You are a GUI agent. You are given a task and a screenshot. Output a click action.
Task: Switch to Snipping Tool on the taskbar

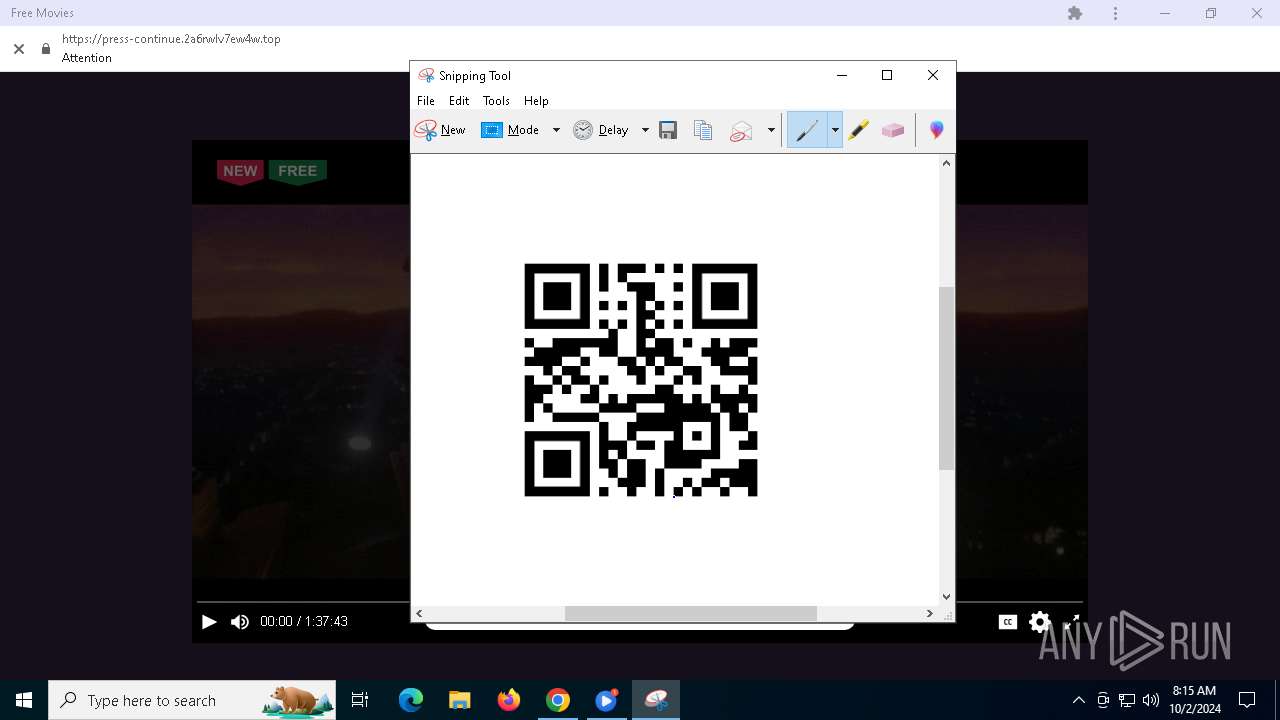(x=656, y=700)
